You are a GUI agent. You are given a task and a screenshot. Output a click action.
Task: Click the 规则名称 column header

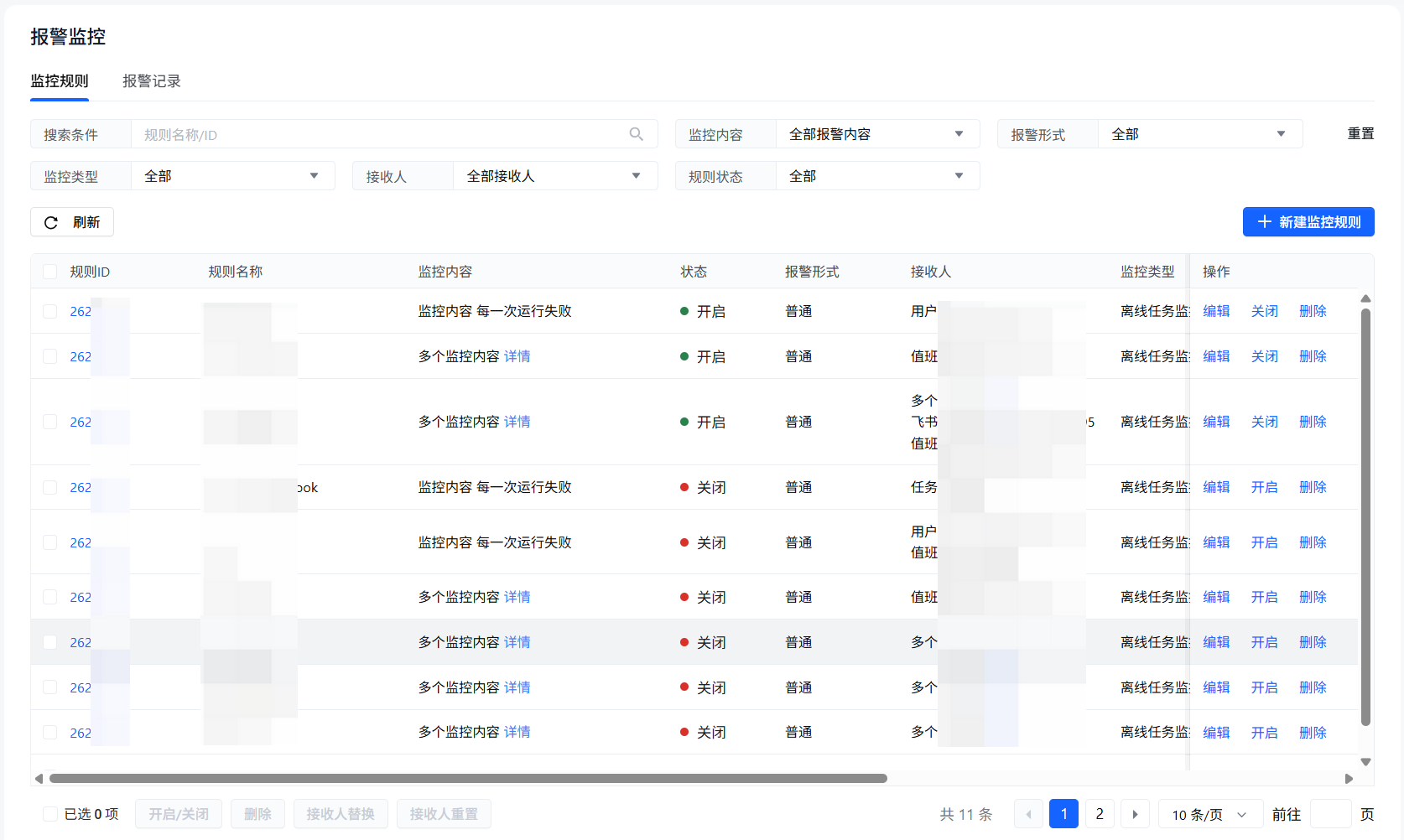point(236,272)
